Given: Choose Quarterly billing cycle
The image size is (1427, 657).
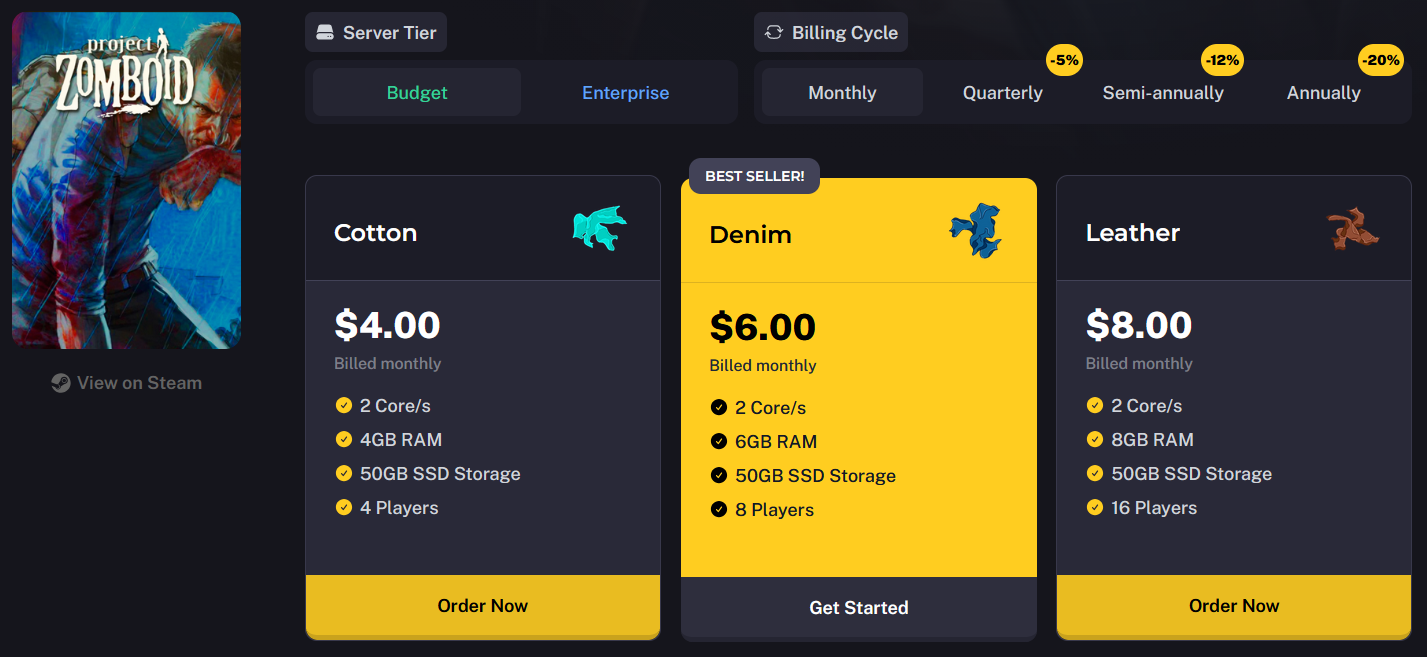Looking at the screenshot, I should [1002, 93].
